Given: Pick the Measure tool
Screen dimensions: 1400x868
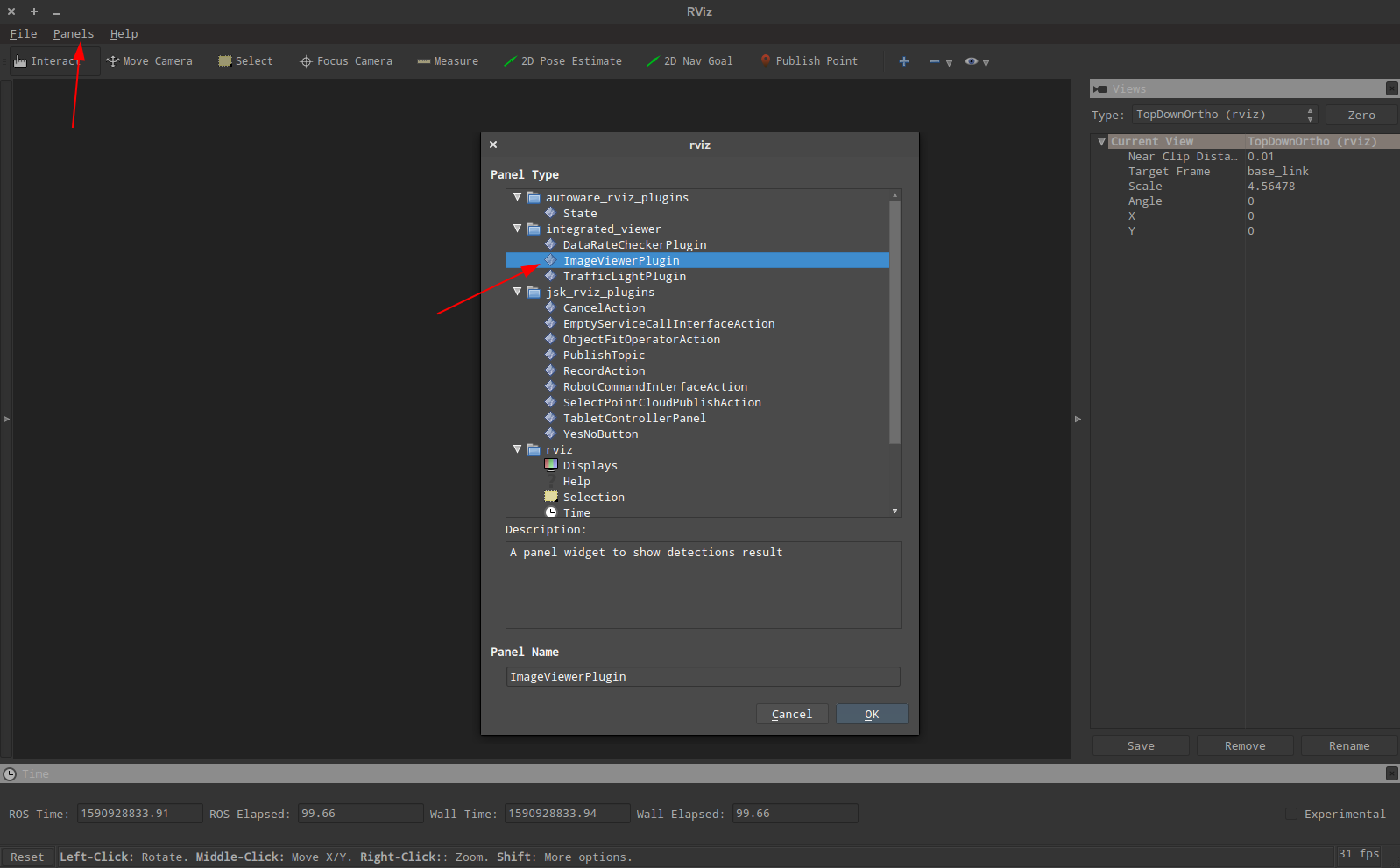Looking at the screenshot, I should 448,61.
